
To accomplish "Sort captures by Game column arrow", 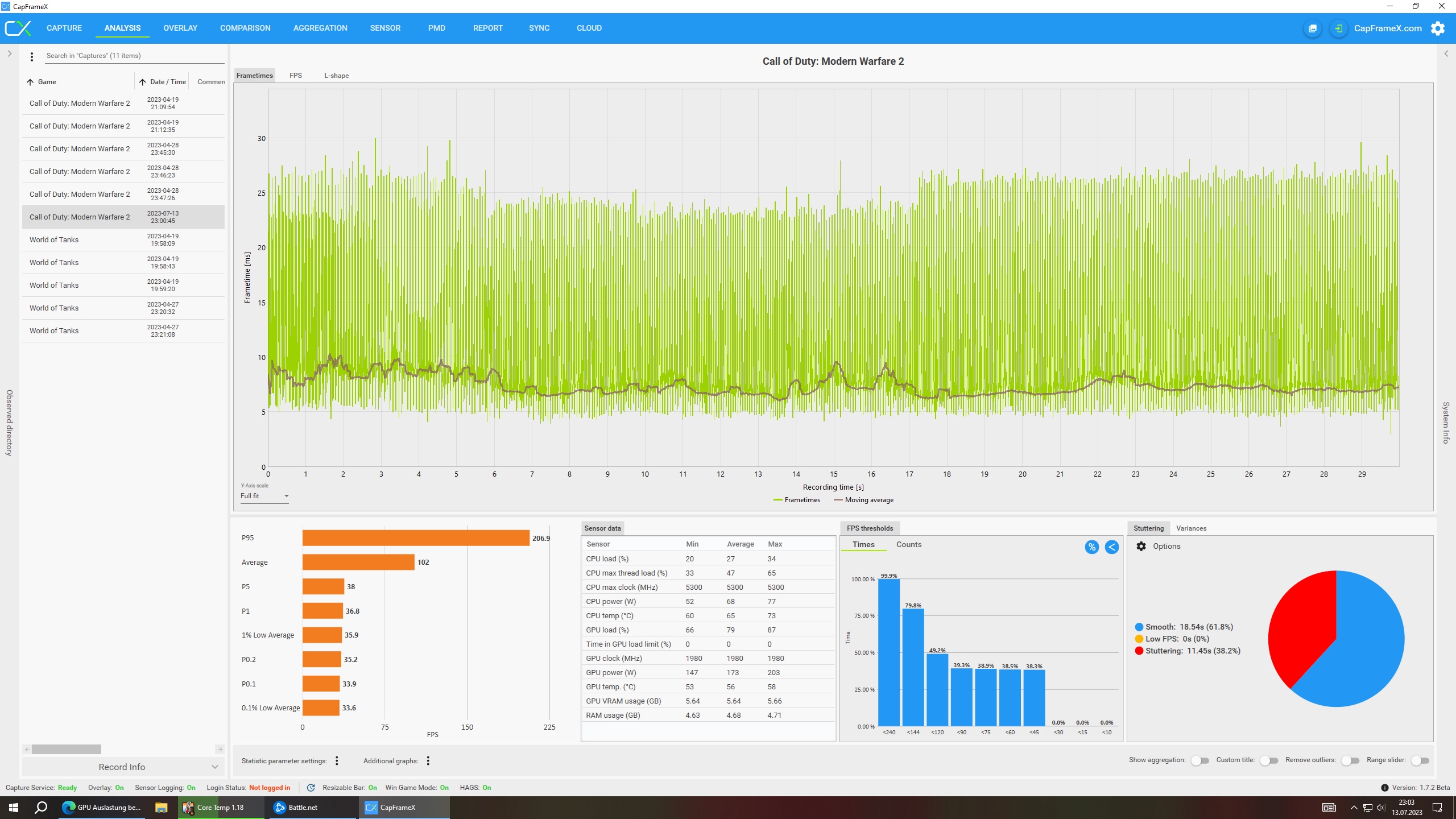I will pos(30,82).
